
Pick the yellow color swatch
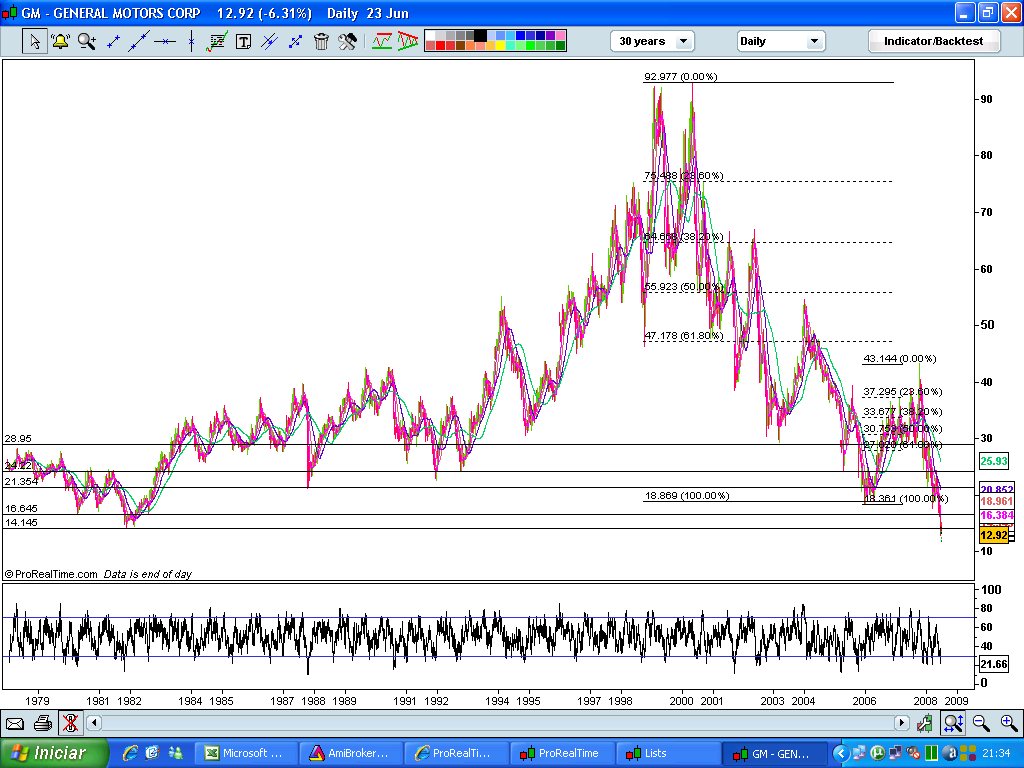point(500,46)
